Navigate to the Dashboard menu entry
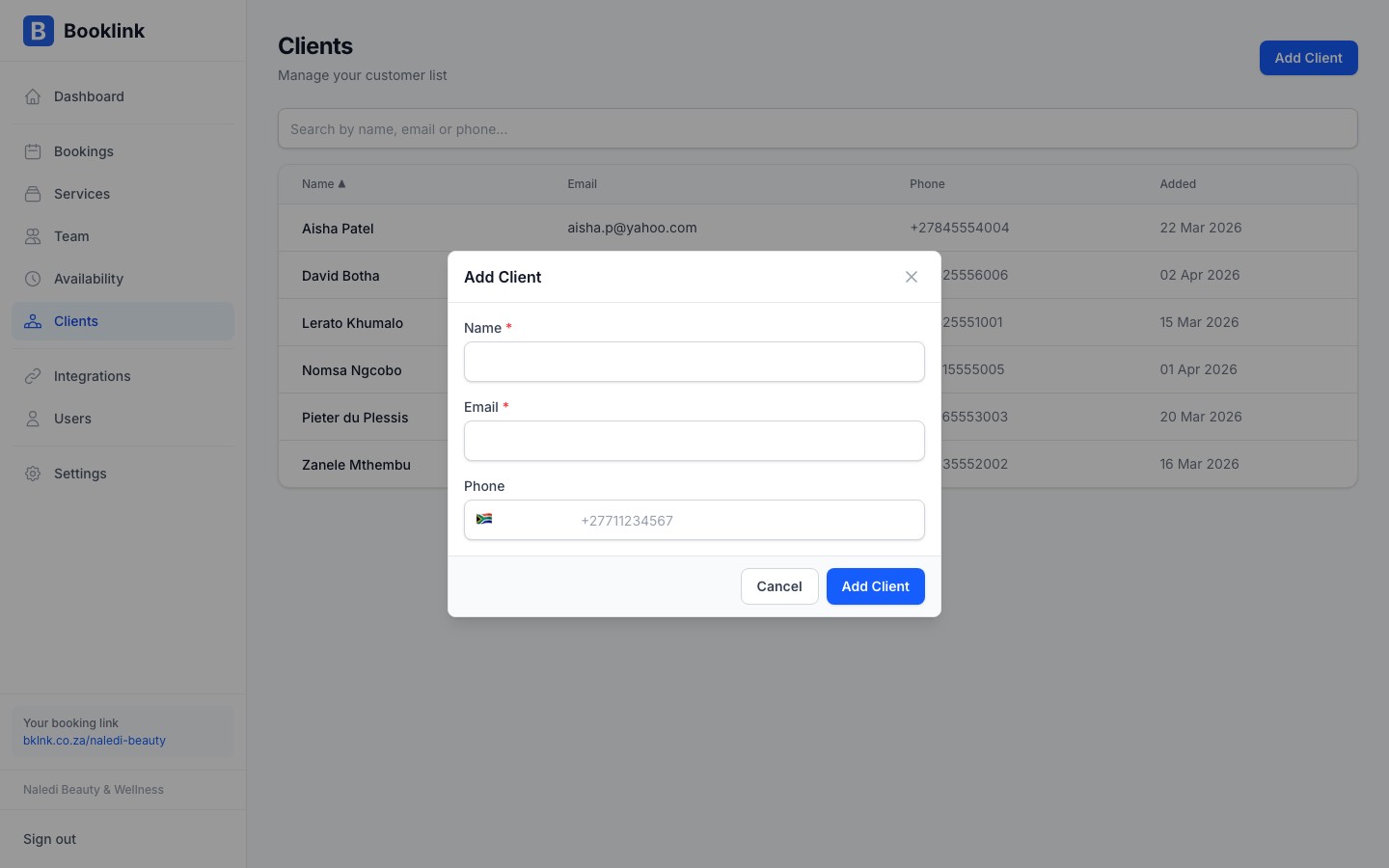The image size is (1389, 868). point(89,96)
